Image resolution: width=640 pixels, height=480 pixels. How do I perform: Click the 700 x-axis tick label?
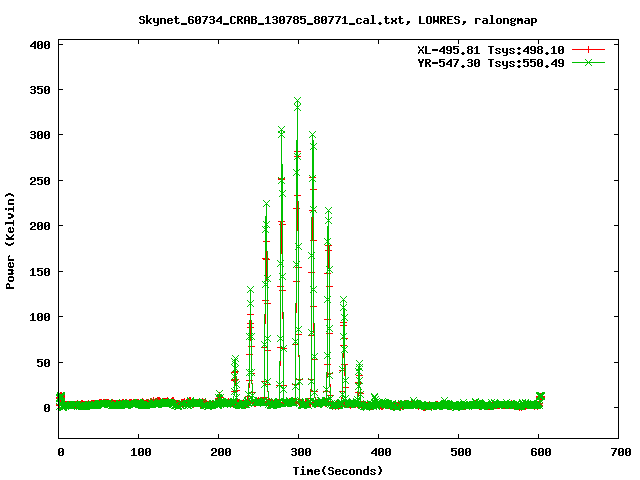[621, 452]
